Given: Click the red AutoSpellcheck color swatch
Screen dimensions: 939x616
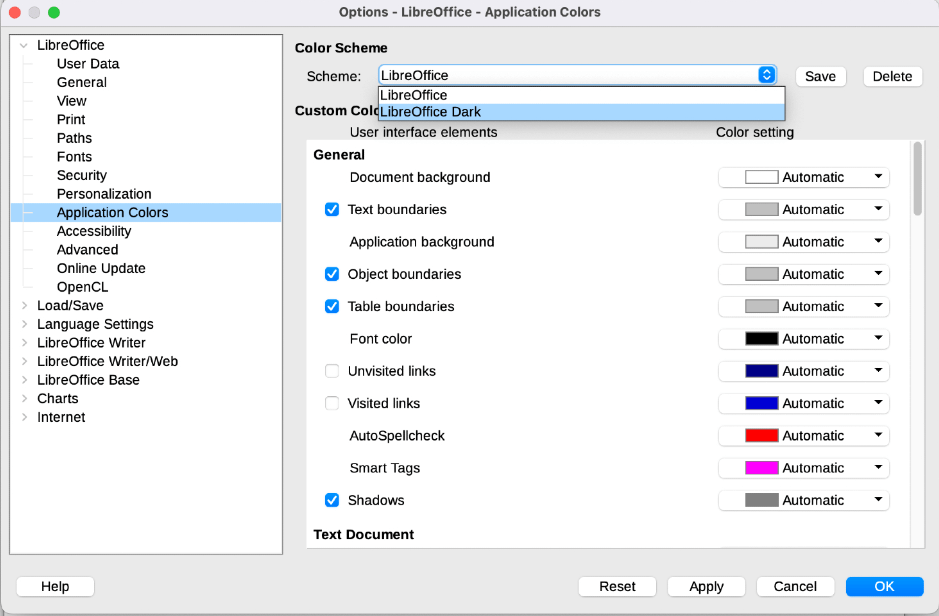Looking at the screenshot, I should point(748,435).
